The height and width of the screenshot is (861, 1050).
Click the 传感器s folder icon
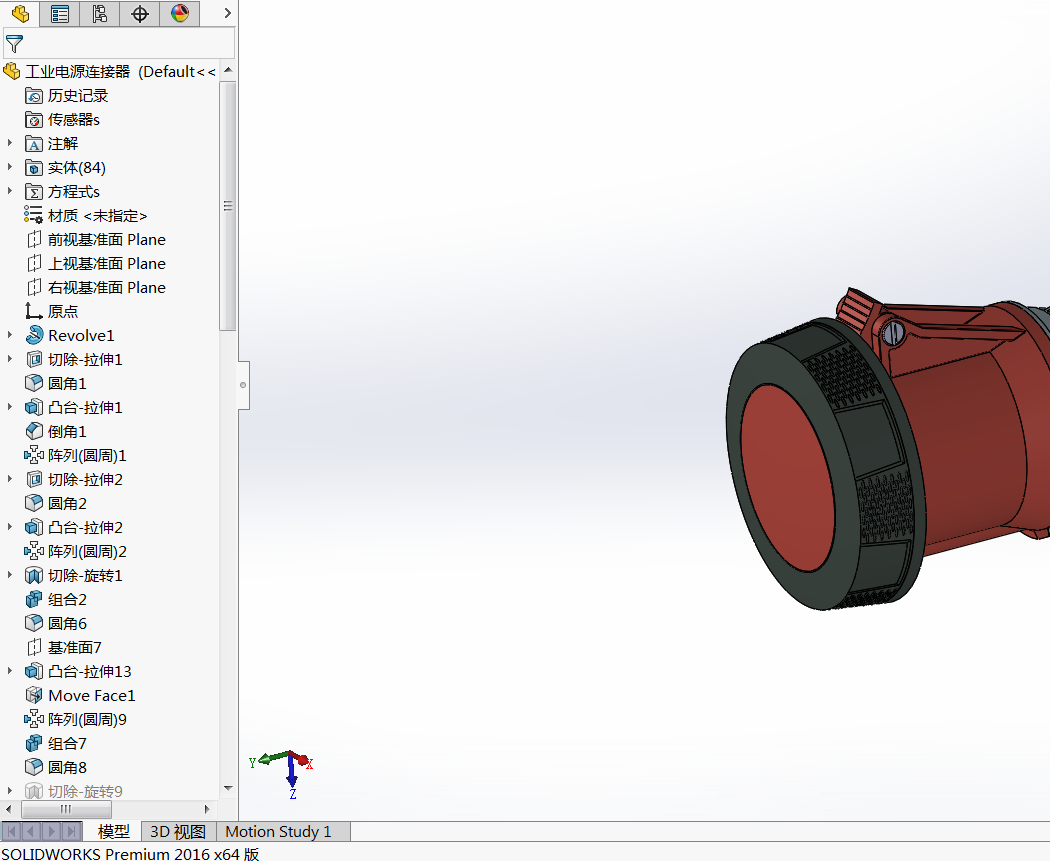(33, 120)
